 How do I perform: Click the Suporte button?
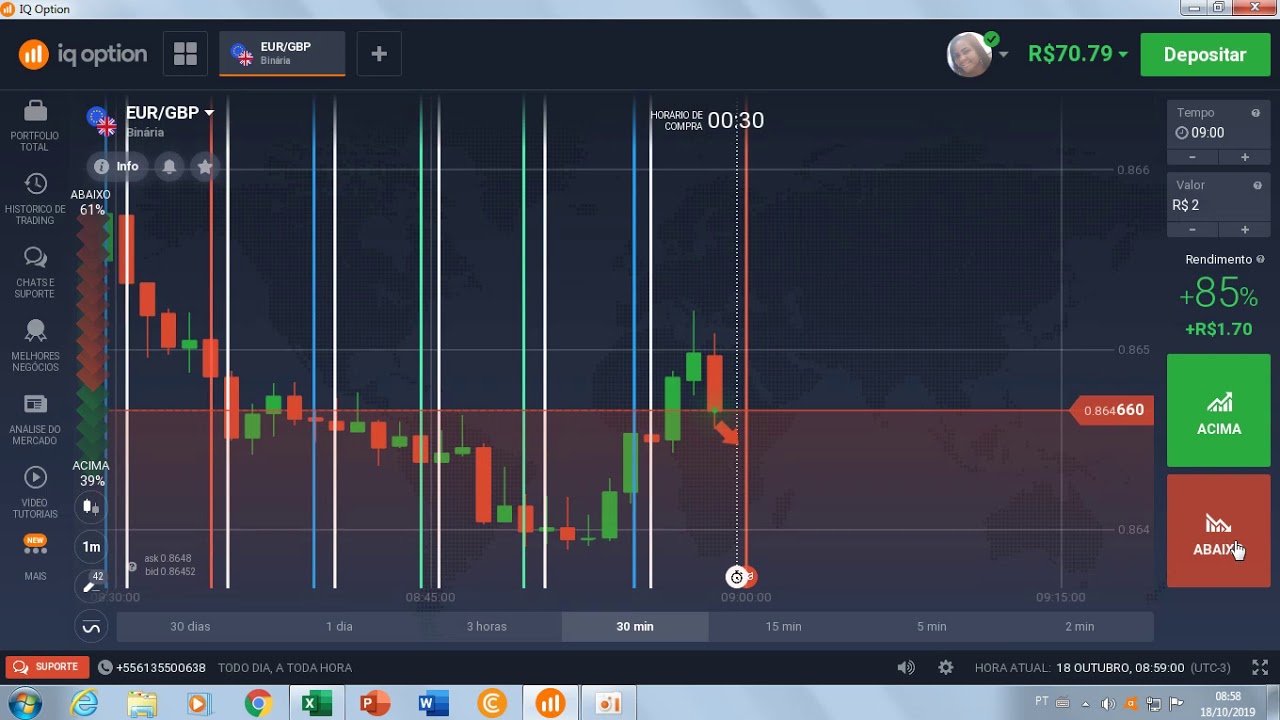(45, 667)
